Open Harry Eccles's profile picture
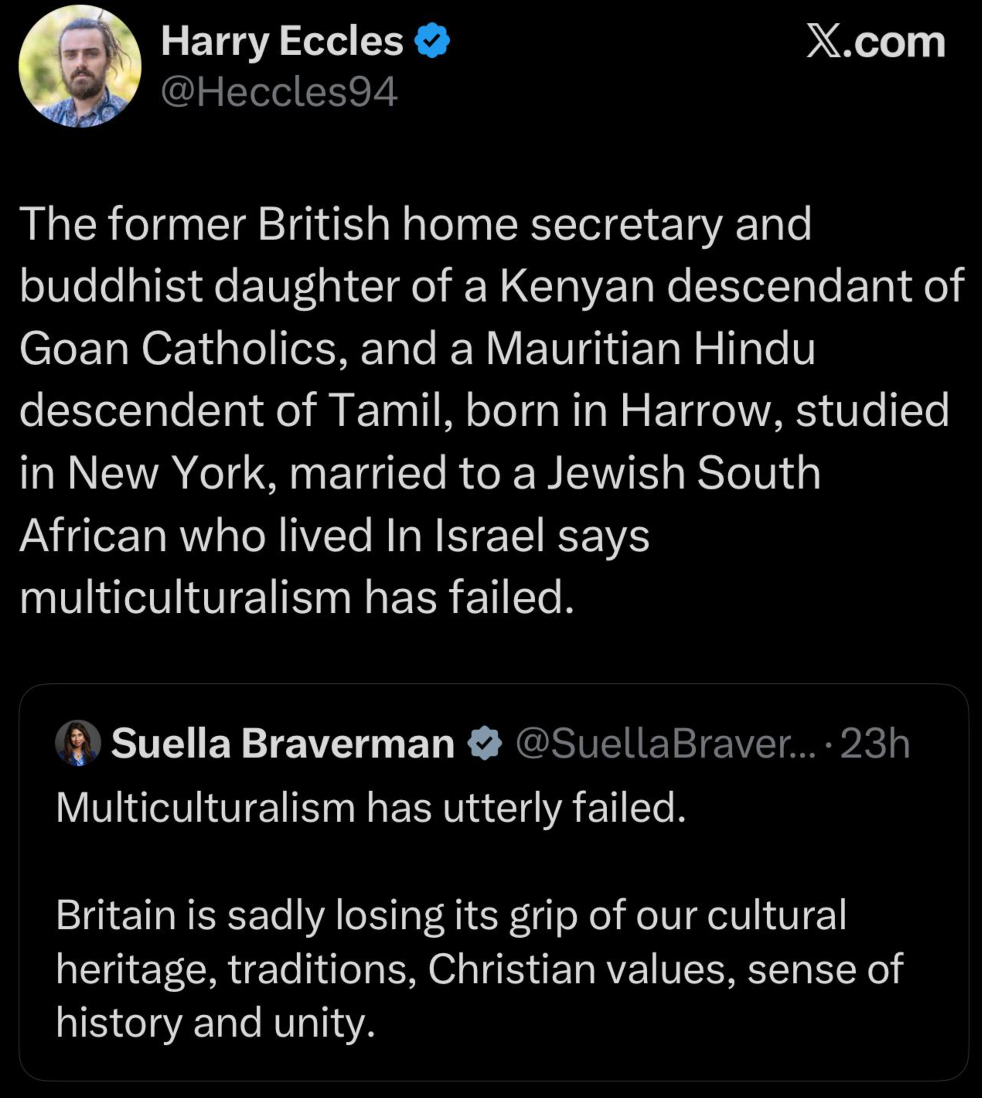Viewport: 982px width, 1098px height. point(80,67)
